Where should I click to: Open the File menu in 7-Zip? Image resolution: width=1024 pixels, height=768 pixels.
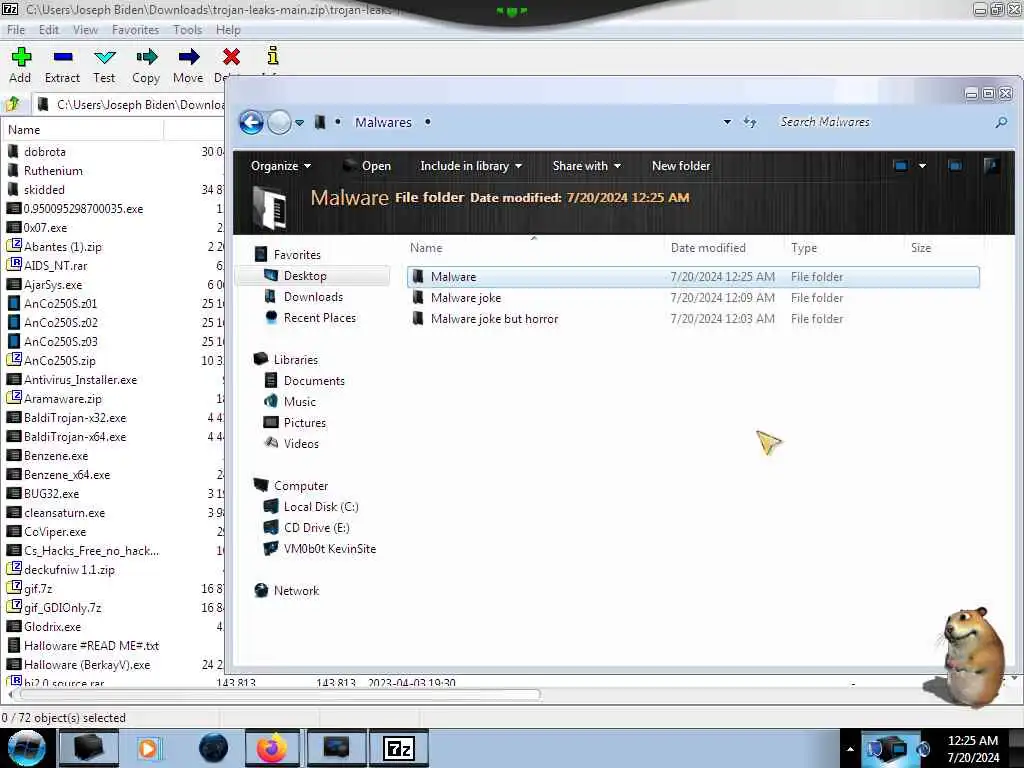16,30
